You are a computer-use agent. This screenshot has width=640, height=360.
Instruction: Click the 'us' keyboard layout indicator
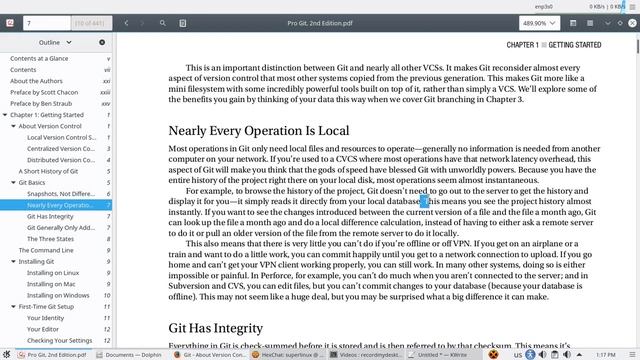(518, 355)
